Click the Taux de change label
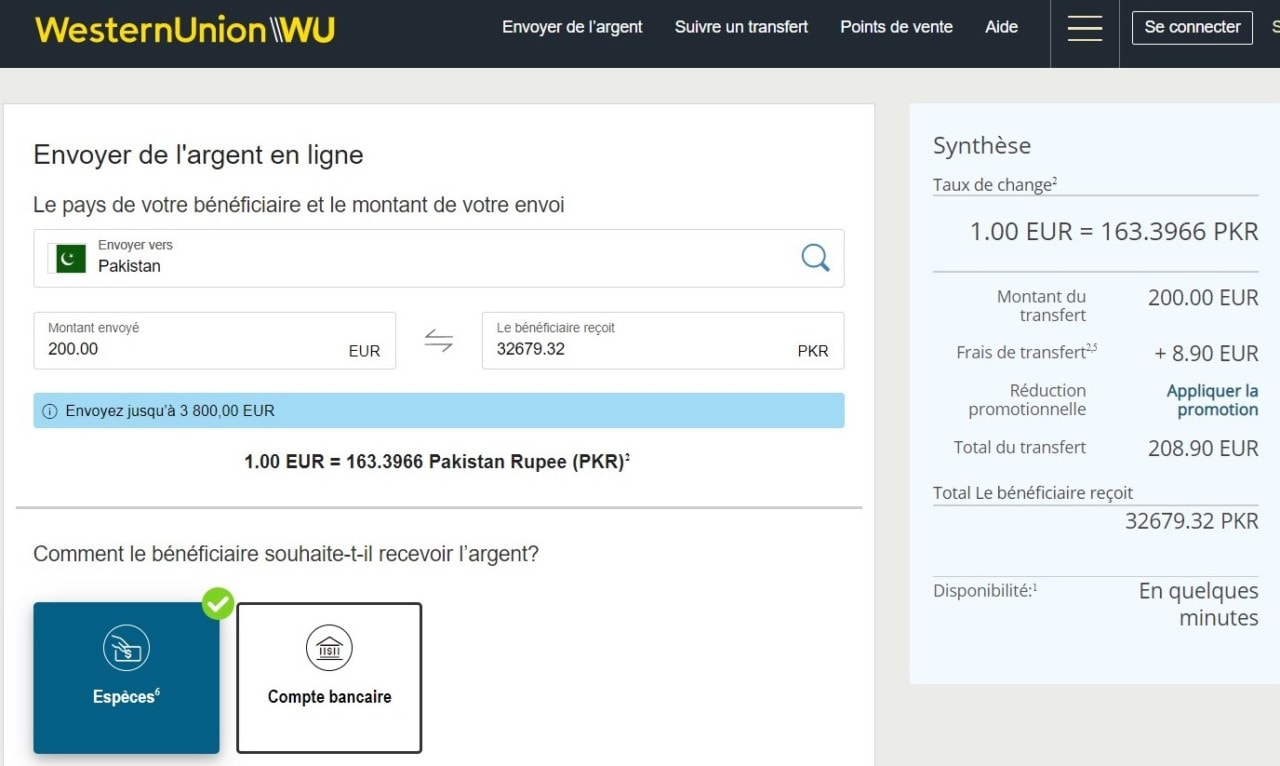The width and height of the screenshot is (1280, 766). click(995, 185)
